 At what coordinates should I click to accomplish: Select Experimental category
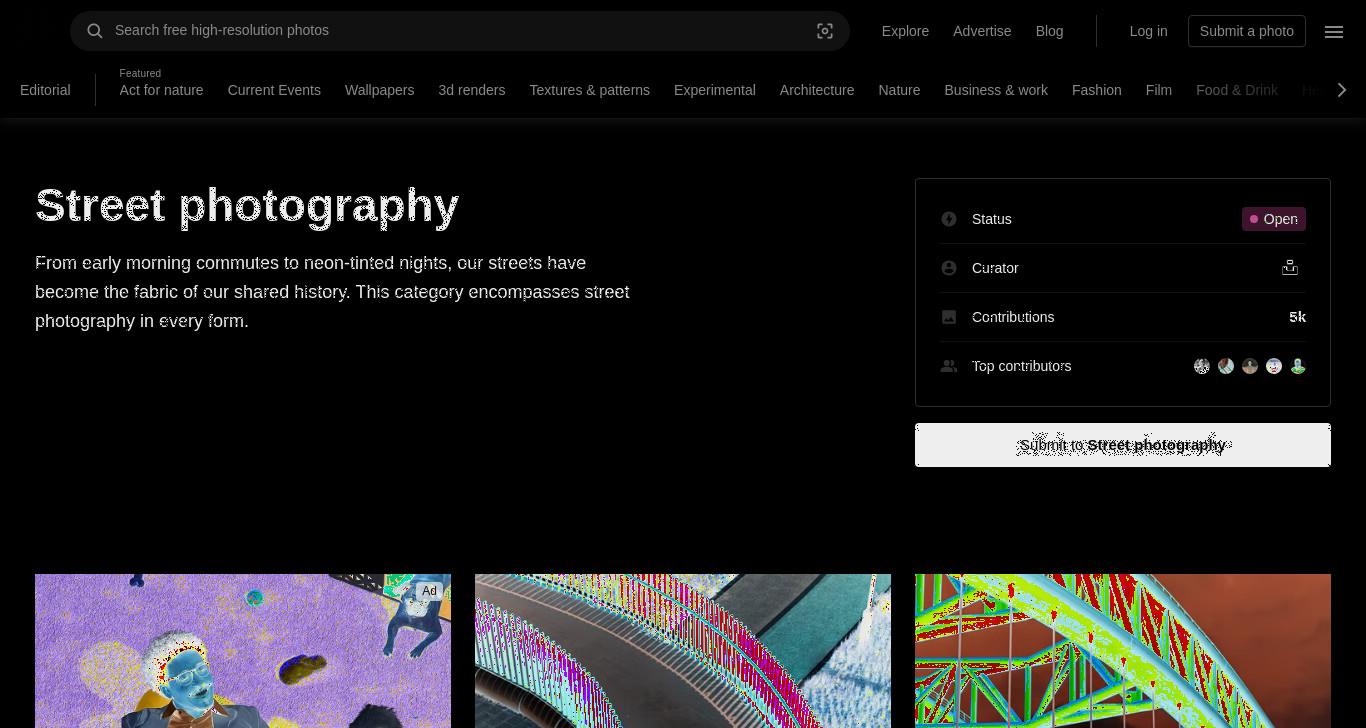click(x=714, y=90)
